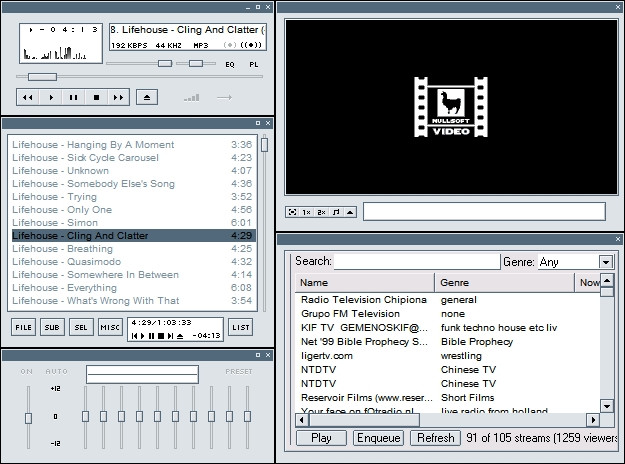Click the playlist mini next-track icon
This screenshot has width=625, height=464.
pos(170,336)
